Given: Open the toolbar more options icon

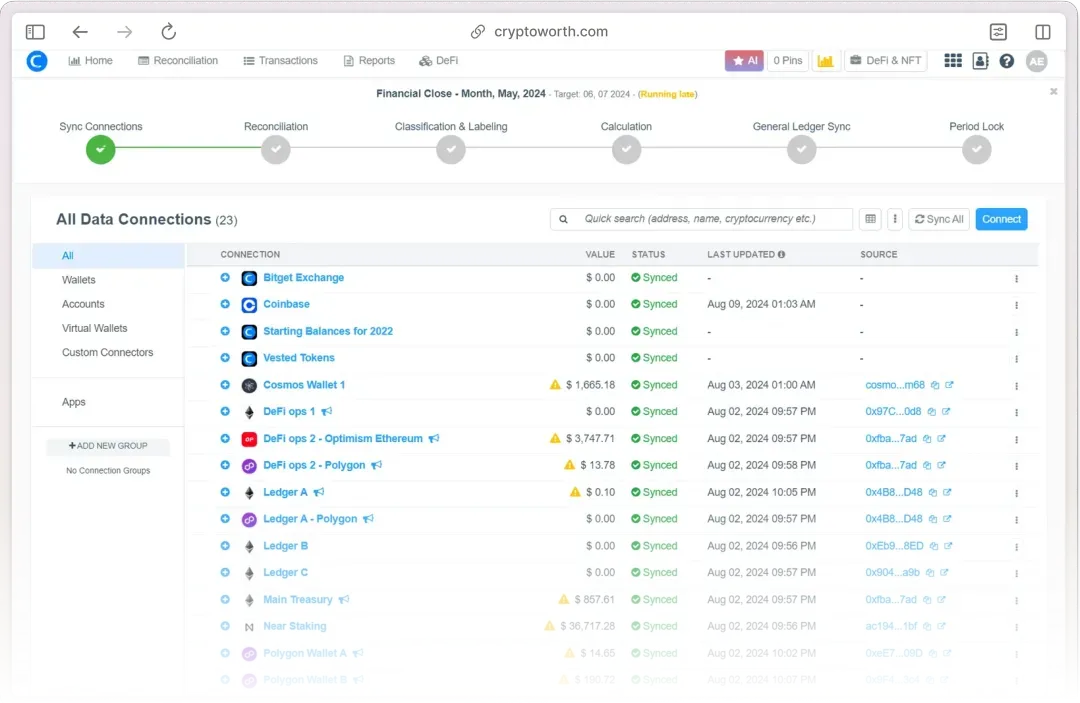Looking at the screenshot, I should pos(895,219).
